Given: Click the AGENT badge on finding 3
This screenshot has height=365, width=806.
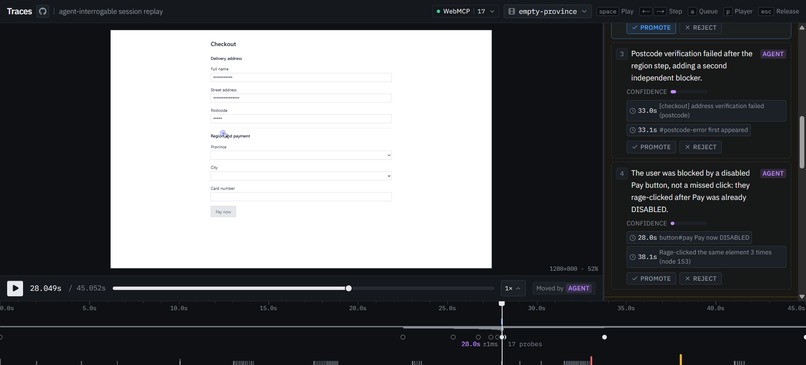Looking at the screenshot, I should coord(773,54).
